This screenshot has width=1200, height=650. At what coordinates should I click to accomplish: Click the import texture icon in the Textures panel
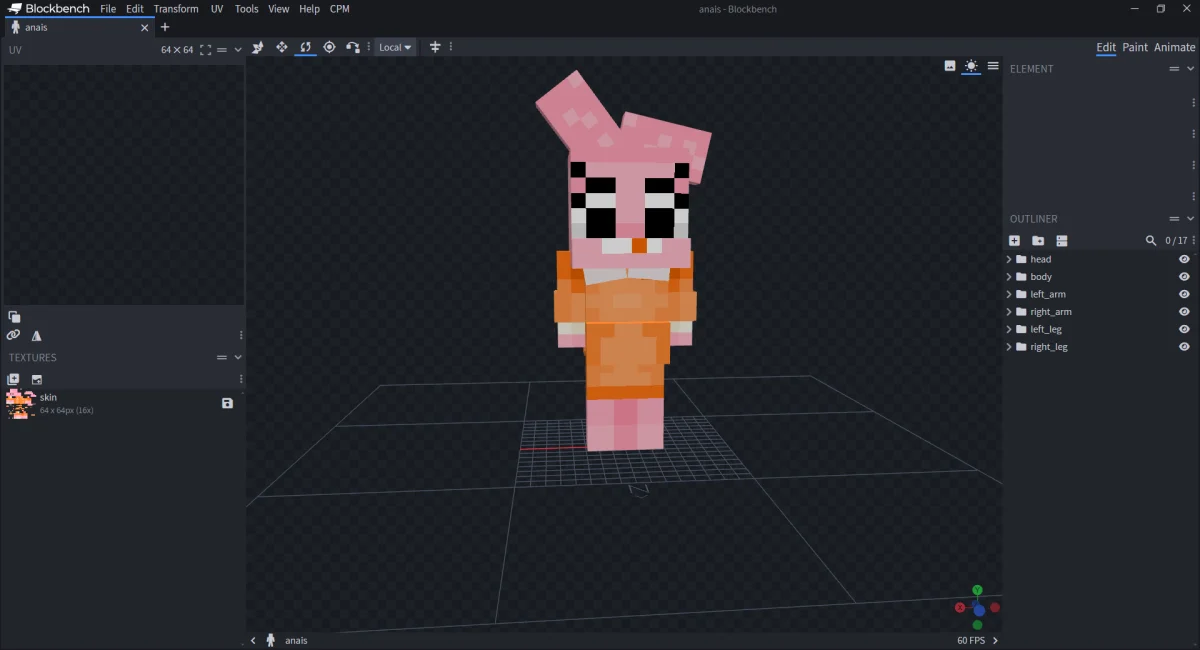coord(37,379)
